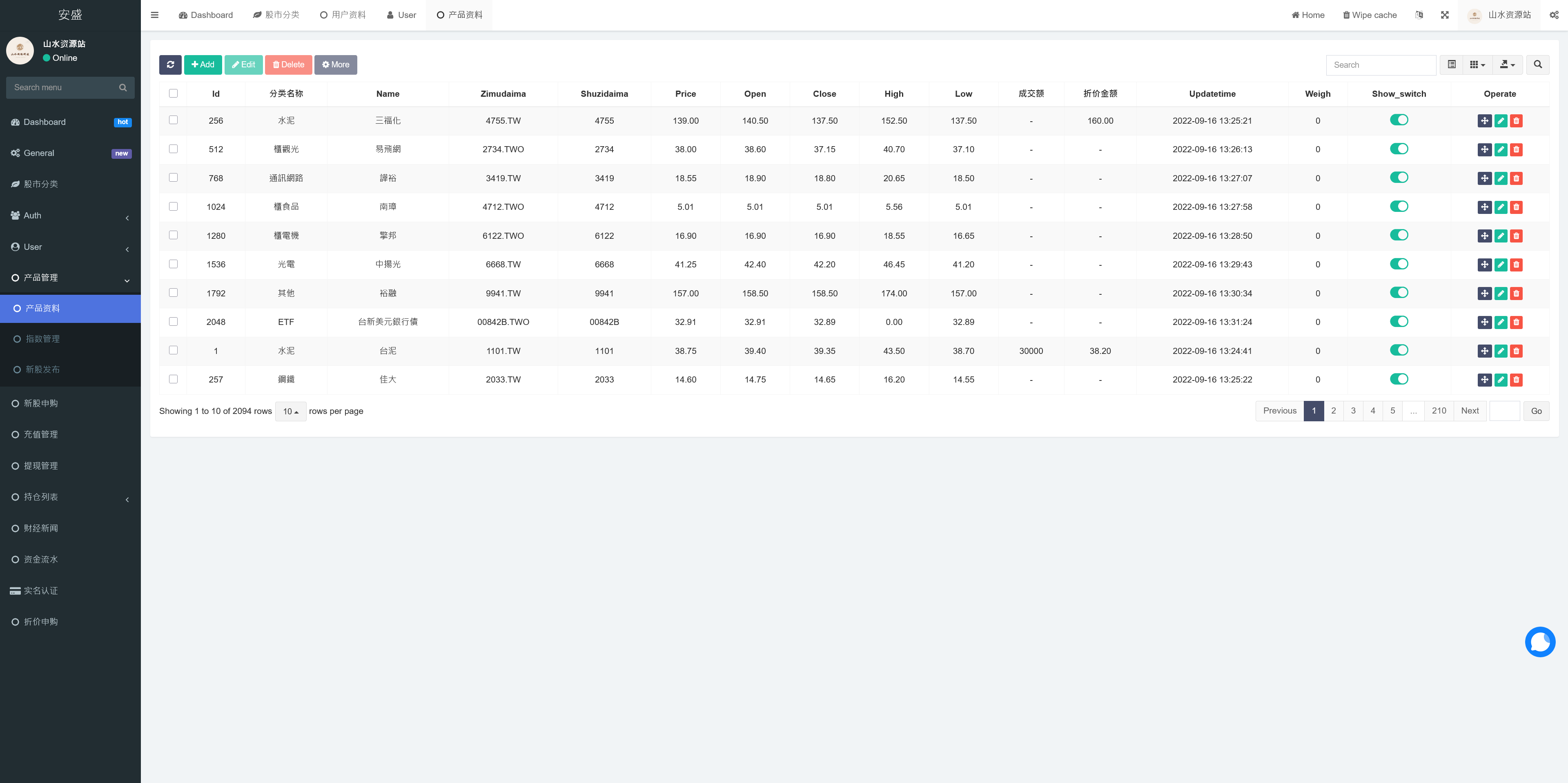Click the hamburger sidebar toggle icon
The image size is (1568, 783).
(x=155, y=15)
